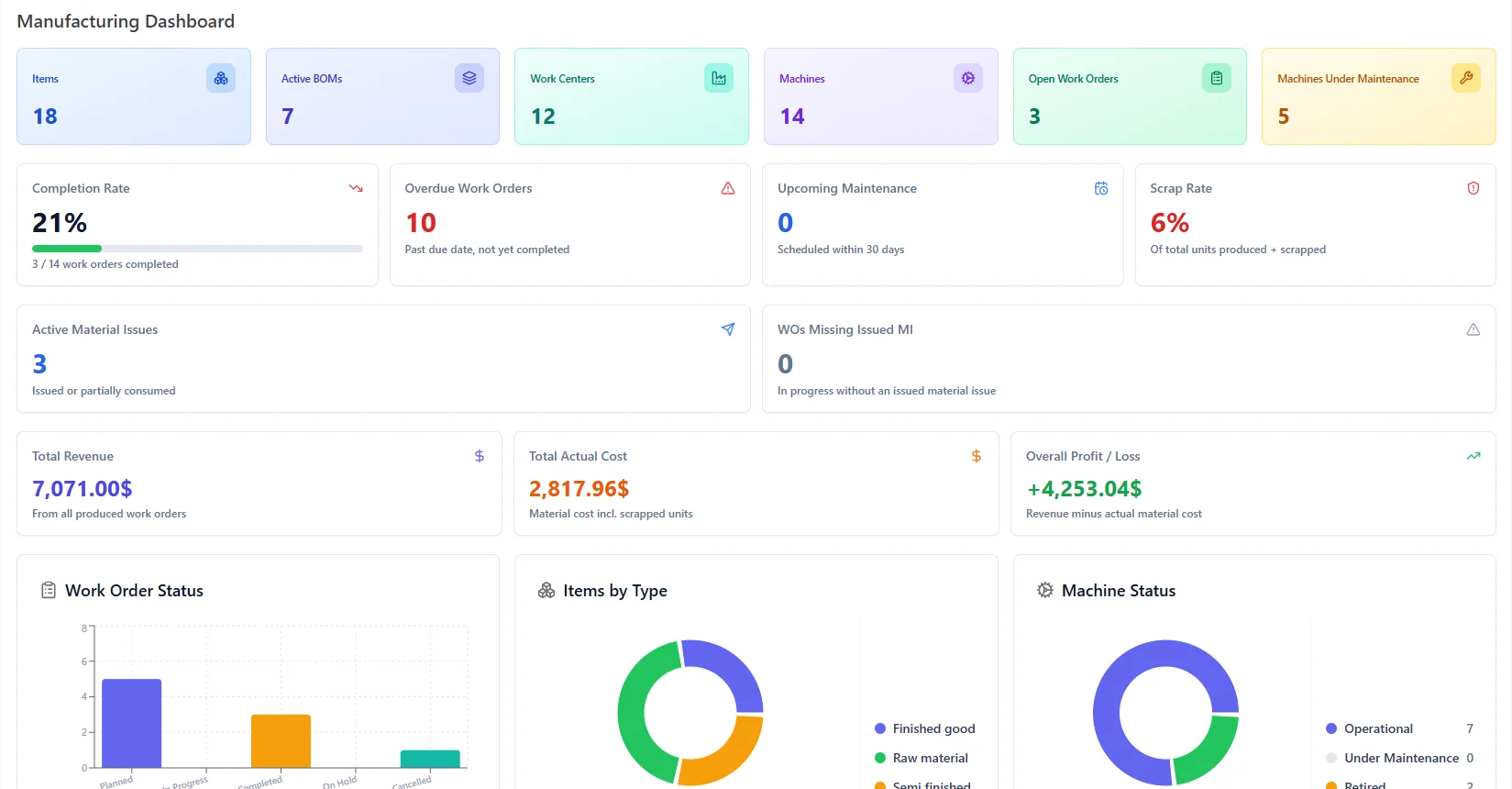Viewport: 1512px width, 789px height.
Task: Click the Active BOMs layers icon
Action: (x=469, y=78)
